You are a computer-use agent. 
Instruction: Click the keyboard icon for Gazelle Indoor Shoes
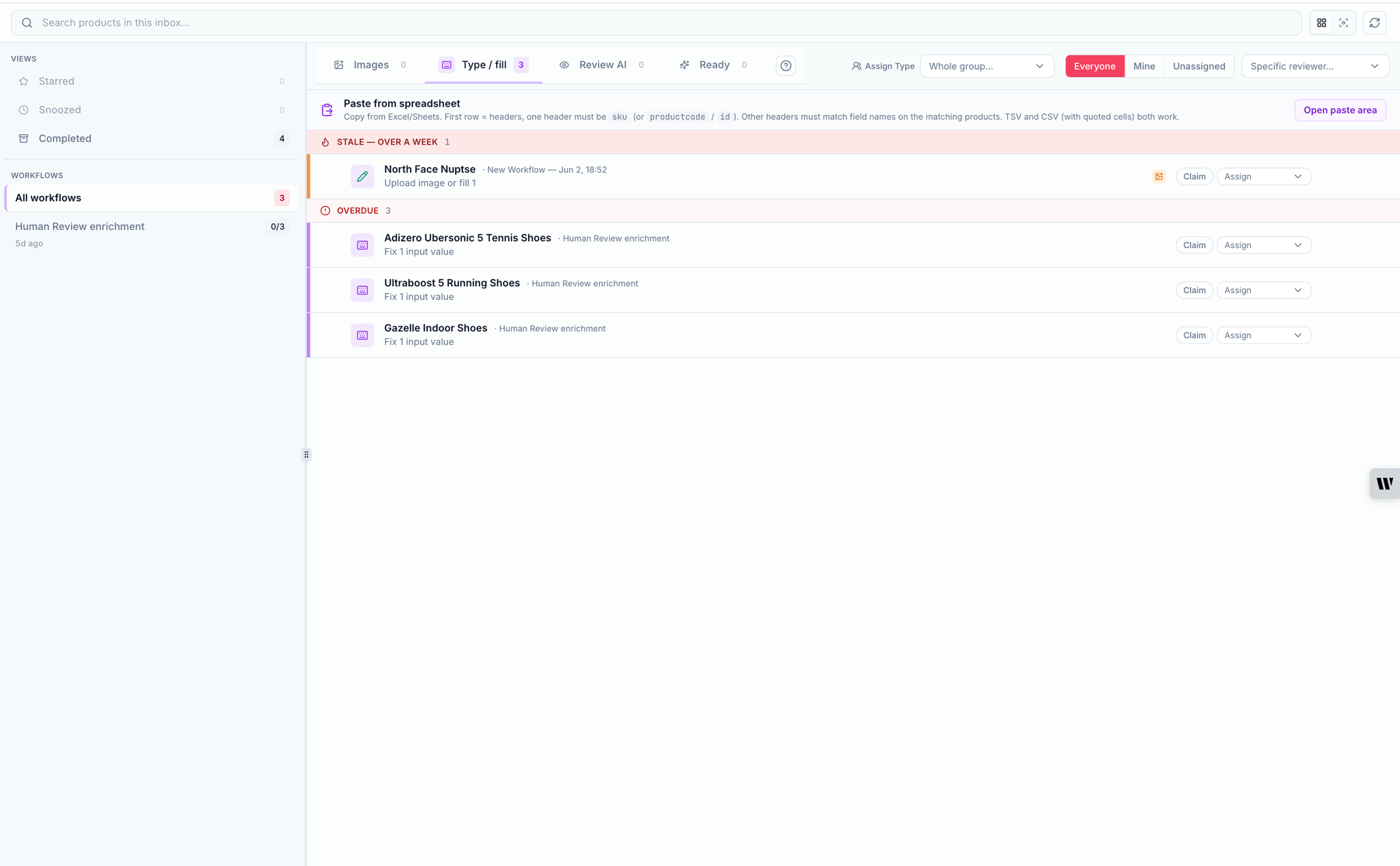pos(362,335)
